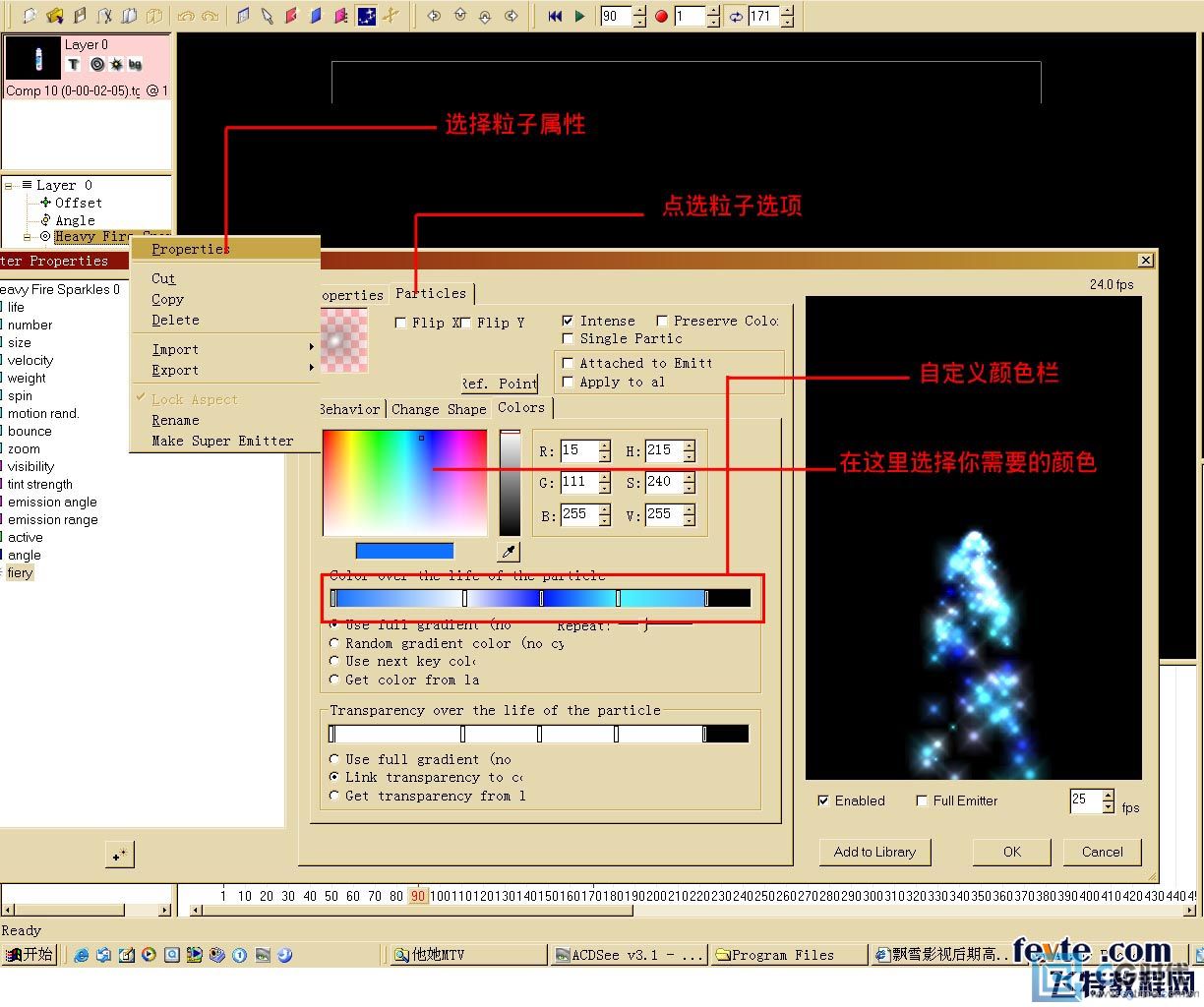1204x1007 pixels.
Task: Enable the Flip Y checkbox
Action: point(467,323)
